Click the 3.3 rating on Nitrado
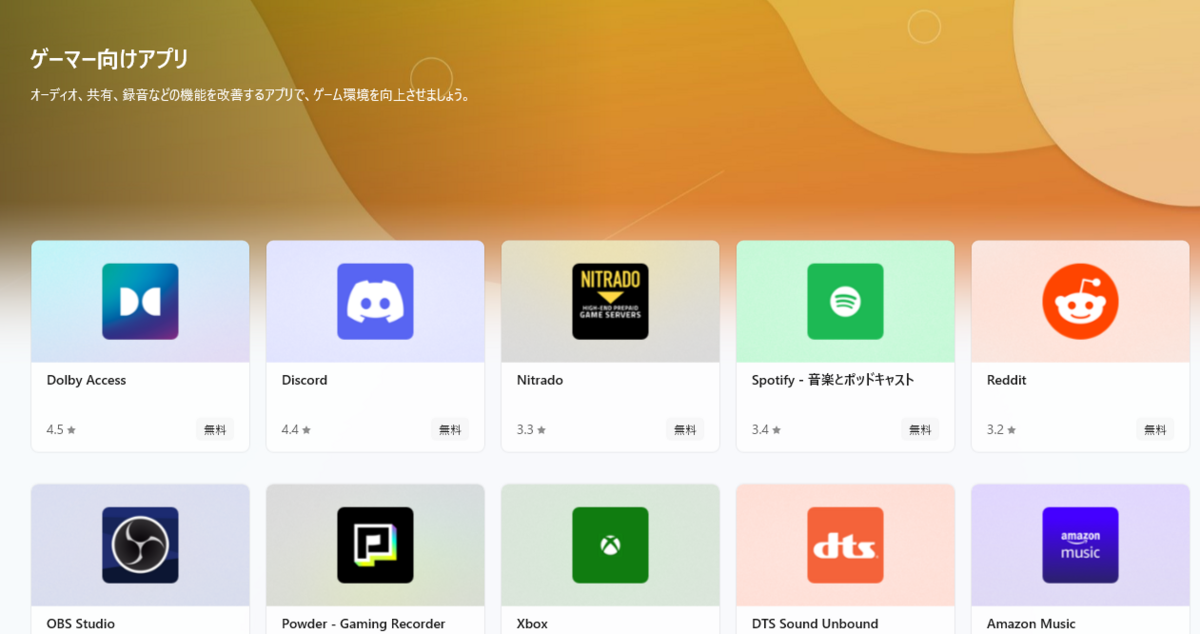1200x634 pixels. click(531, 430)
